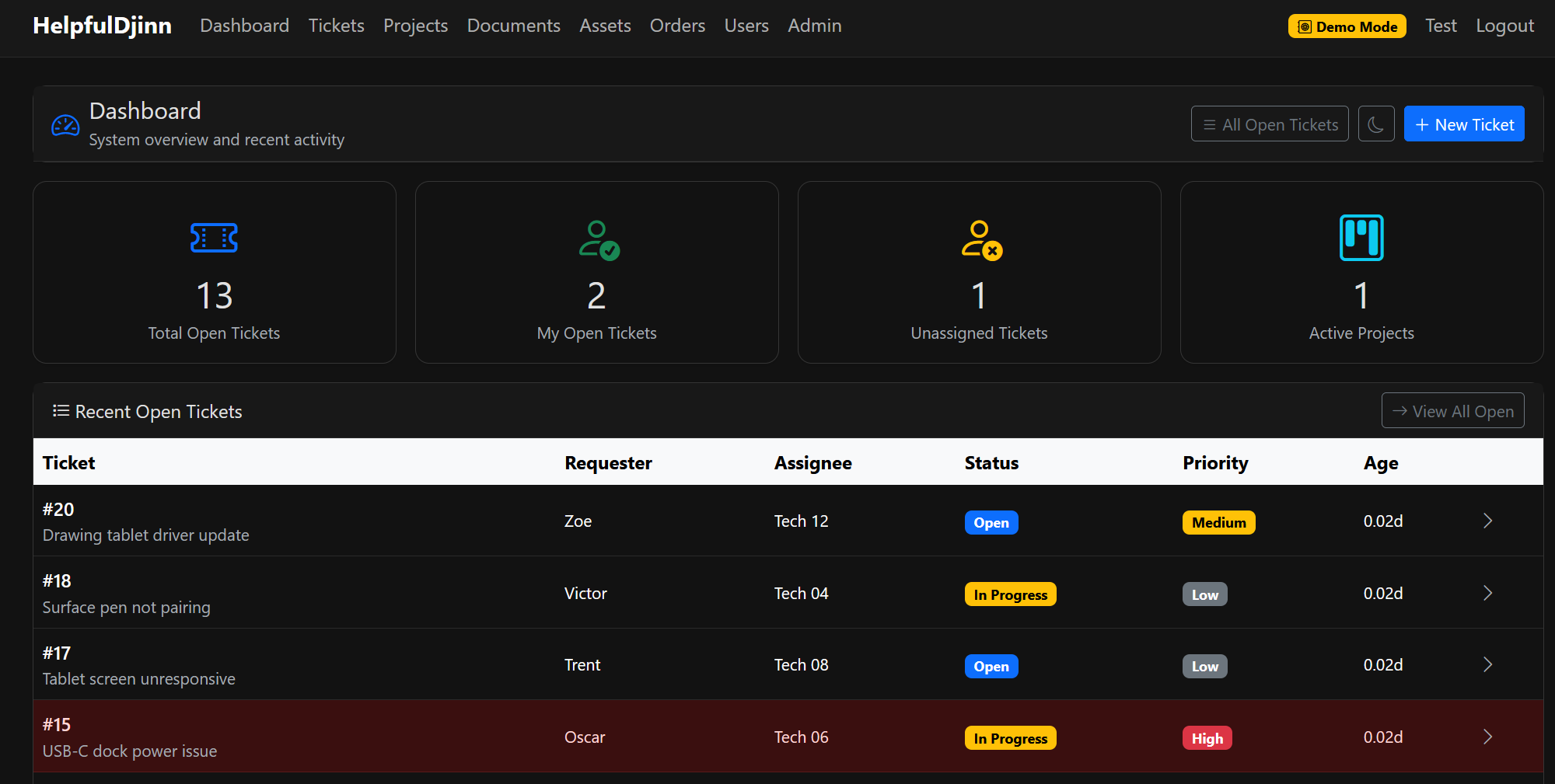The image size is (1555, 784).
Task: Open ticket #20 via its chevron arrow
Action: click(1487, 521)
